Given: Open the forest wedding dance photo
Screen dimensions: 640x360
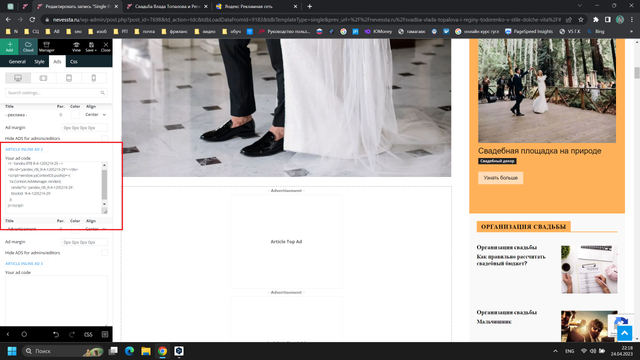Looking at the screenshot, I should pos(547,91).
